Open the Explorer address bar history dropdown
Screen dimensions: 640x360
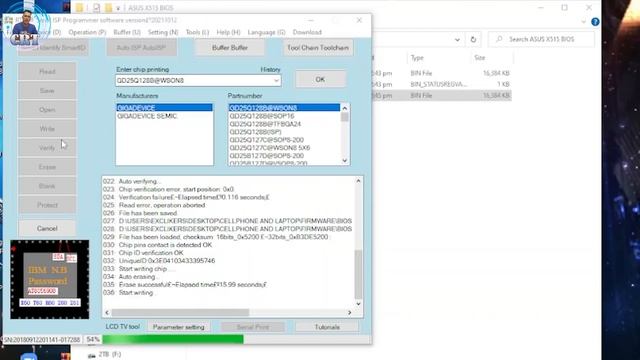(457, 40)
